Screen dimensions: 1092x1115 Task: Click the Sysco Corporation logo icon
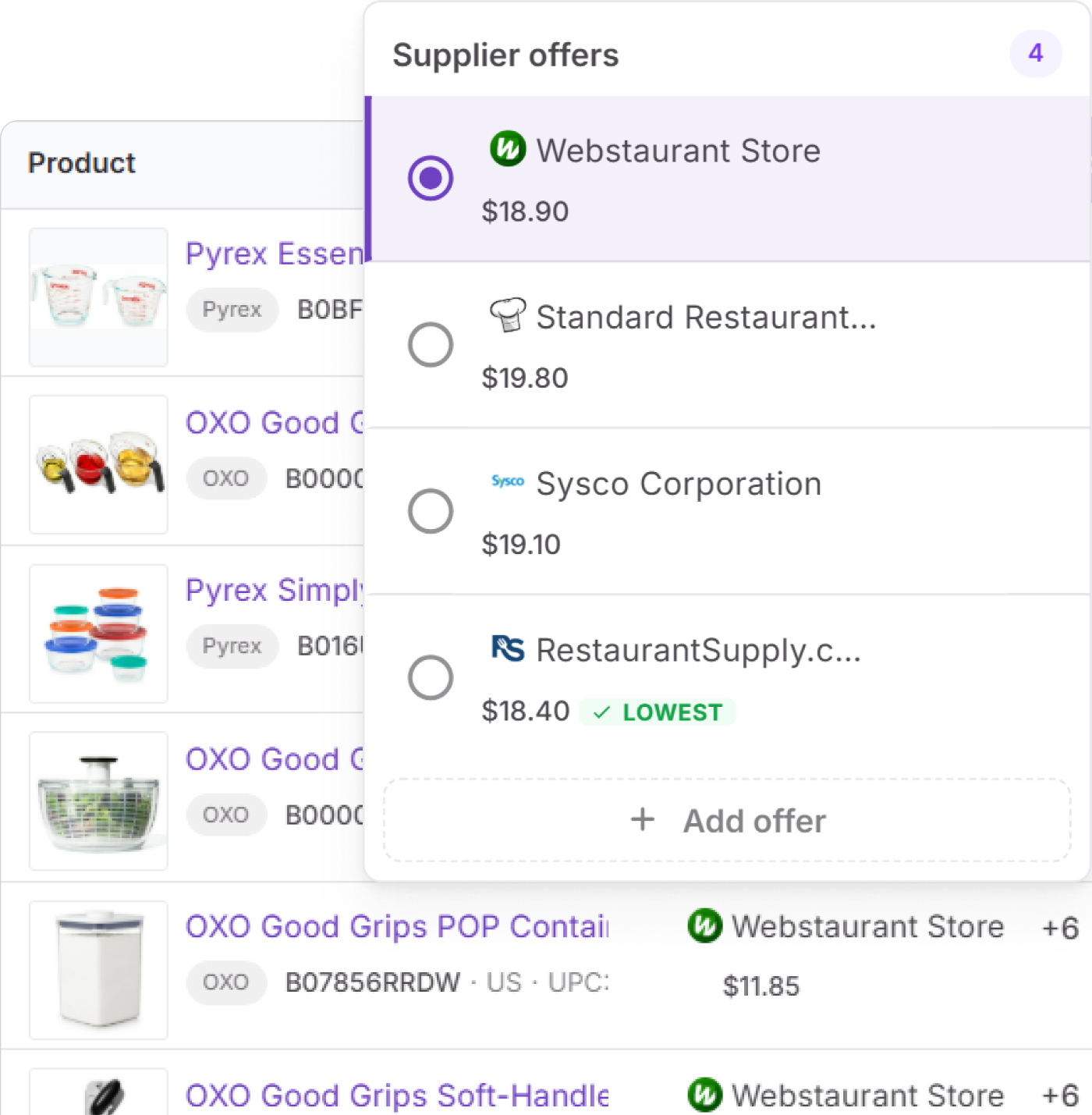(x=508, y=481)
